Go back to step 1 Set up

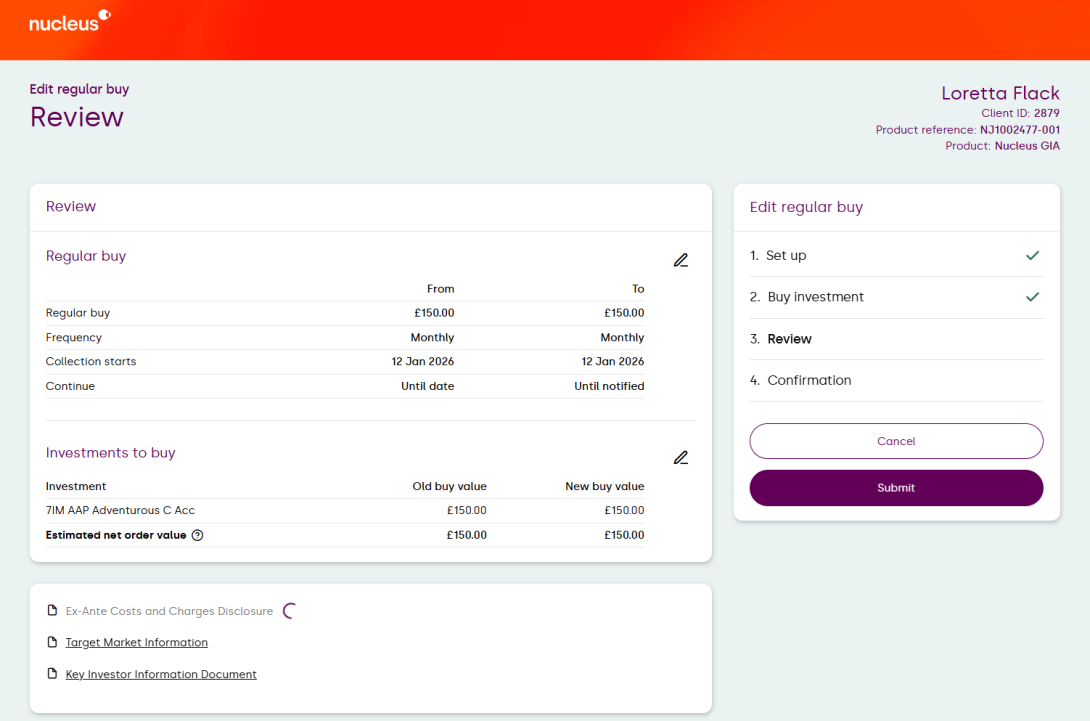click(x=785, y=255)
